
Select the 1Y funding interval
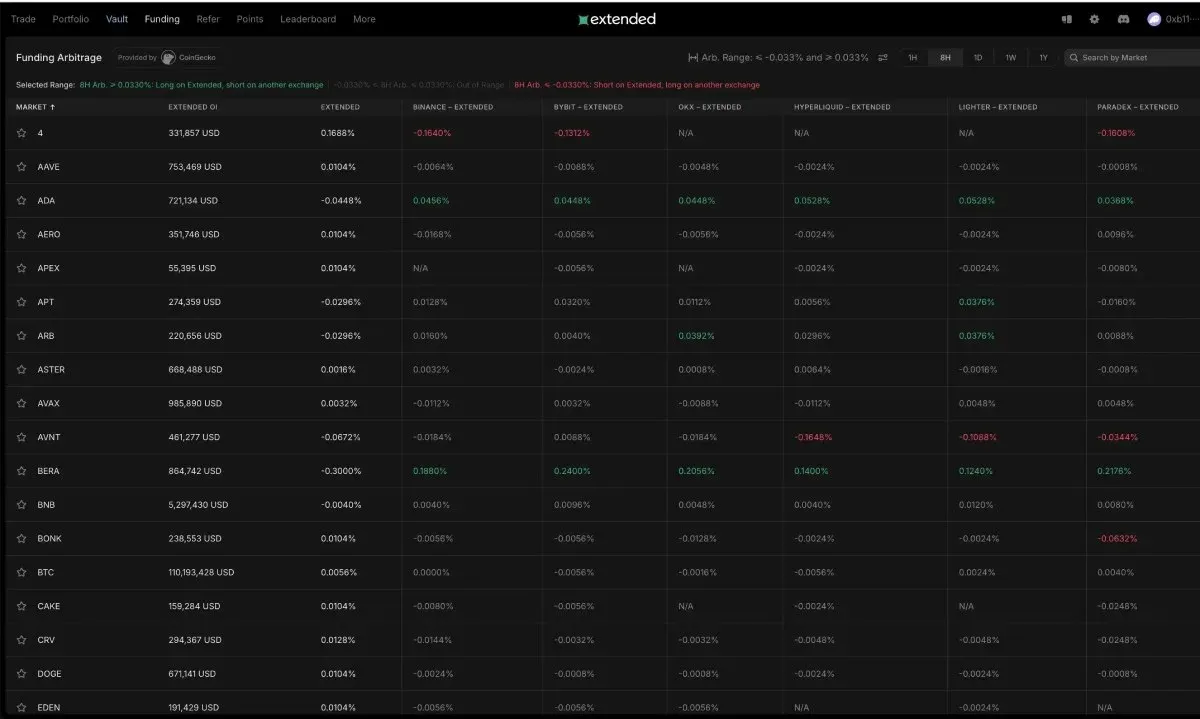point(1043,58)
